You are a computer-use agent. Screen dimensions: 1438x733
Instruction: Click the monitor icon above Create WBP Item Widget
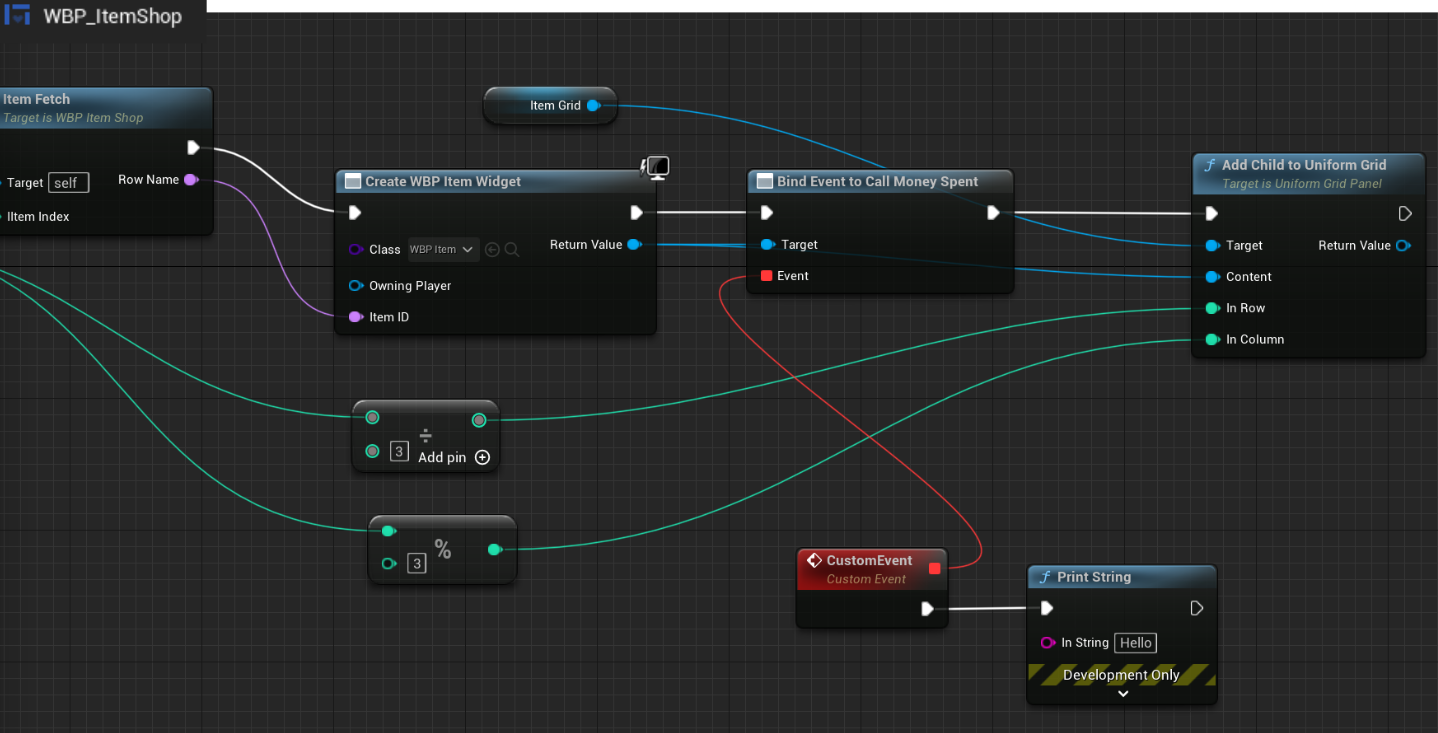point(657,167)
